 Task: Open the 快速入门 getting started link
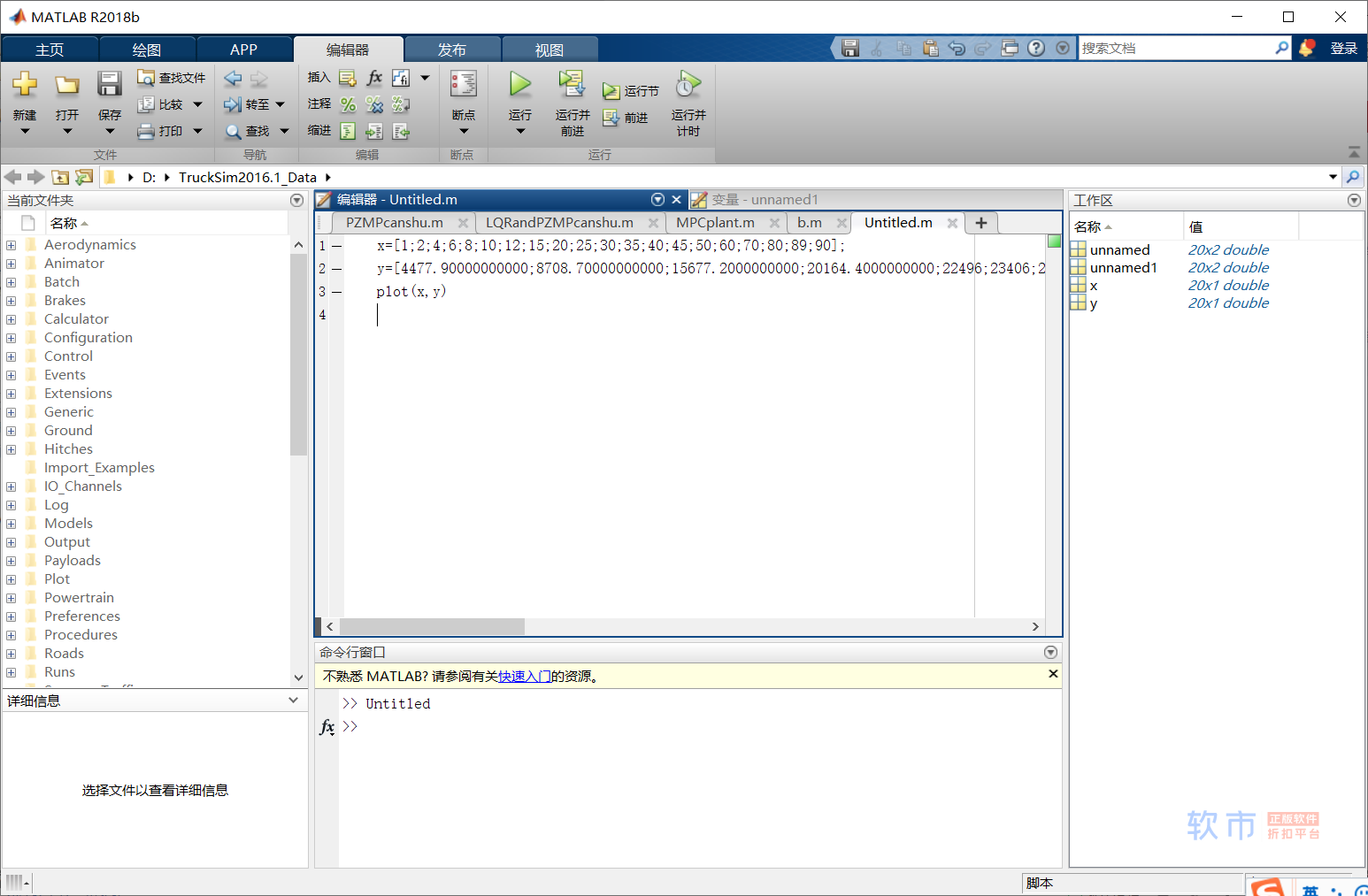coord(525,677)
